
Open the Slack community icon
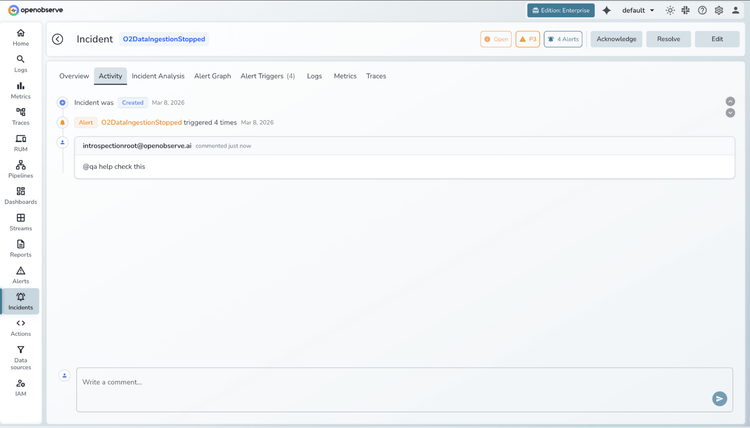[x=686, y=10]
